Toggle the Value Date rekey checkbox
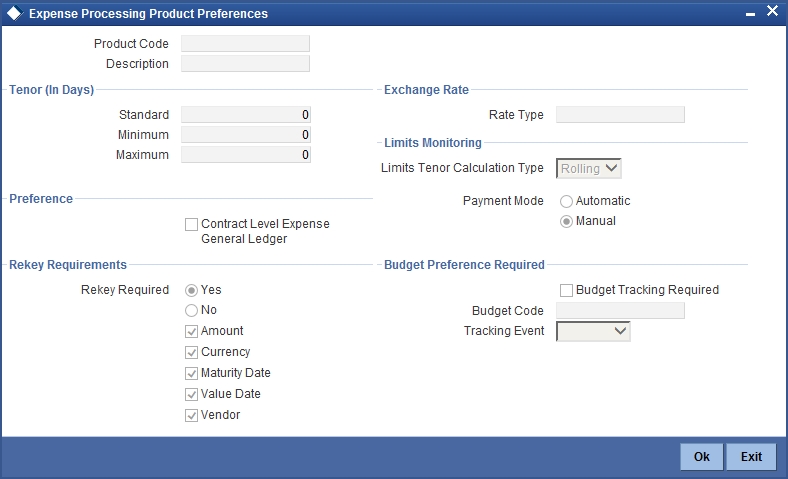Screen dimensions: 788x479 [x=192, y=394]
